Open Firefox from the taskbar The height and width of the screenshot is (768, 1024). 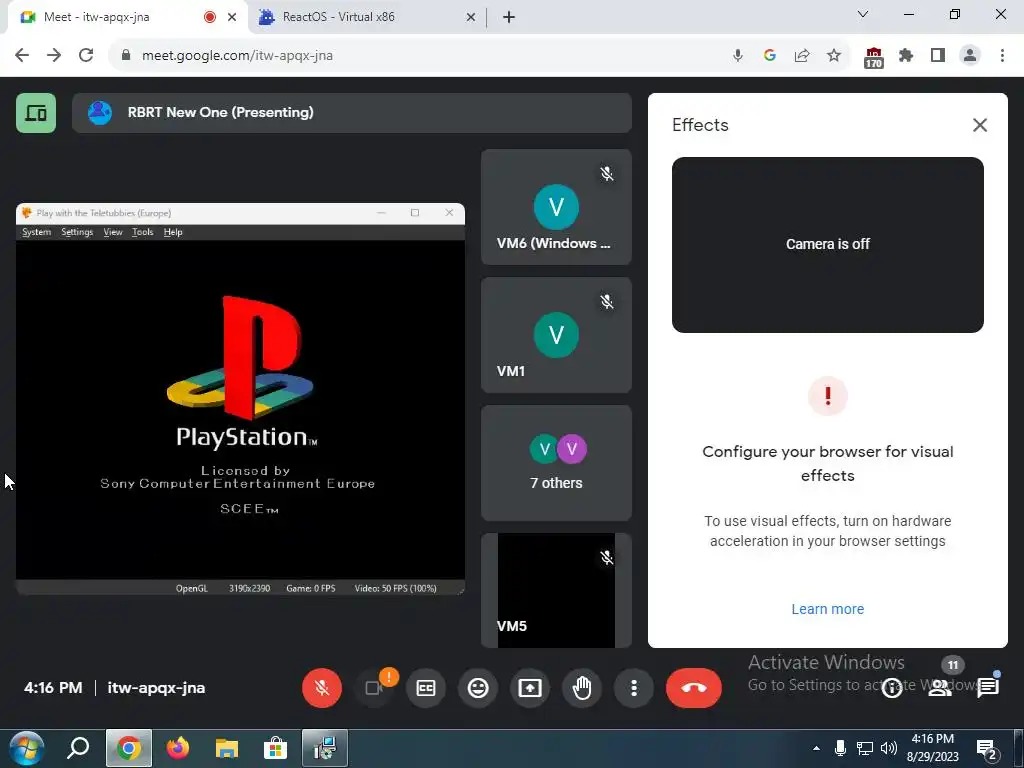178,748
